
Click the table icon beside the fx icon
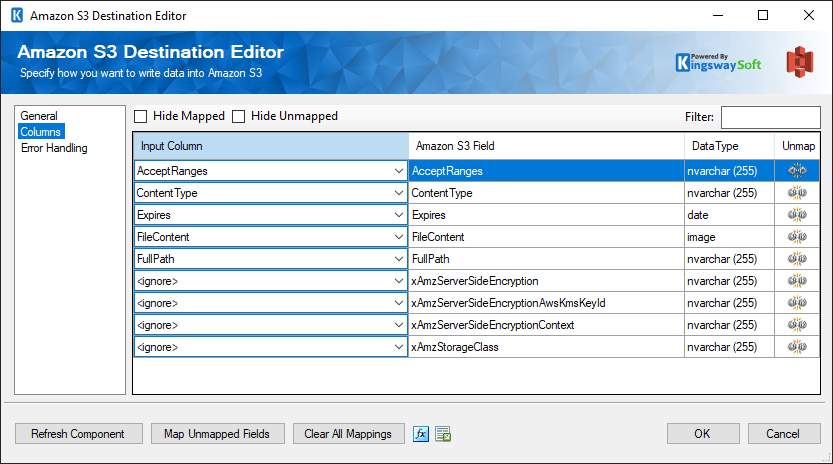(x=443, y=434)
